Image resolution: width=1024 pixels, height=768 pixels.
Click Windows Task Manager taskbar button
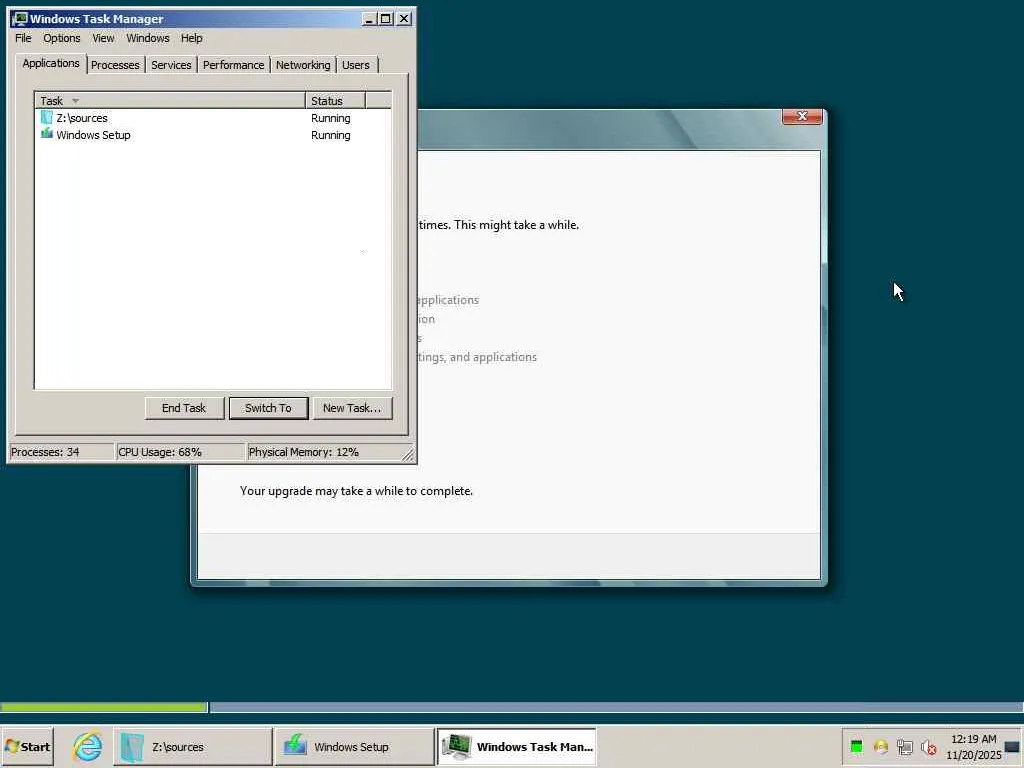[516, 746]
